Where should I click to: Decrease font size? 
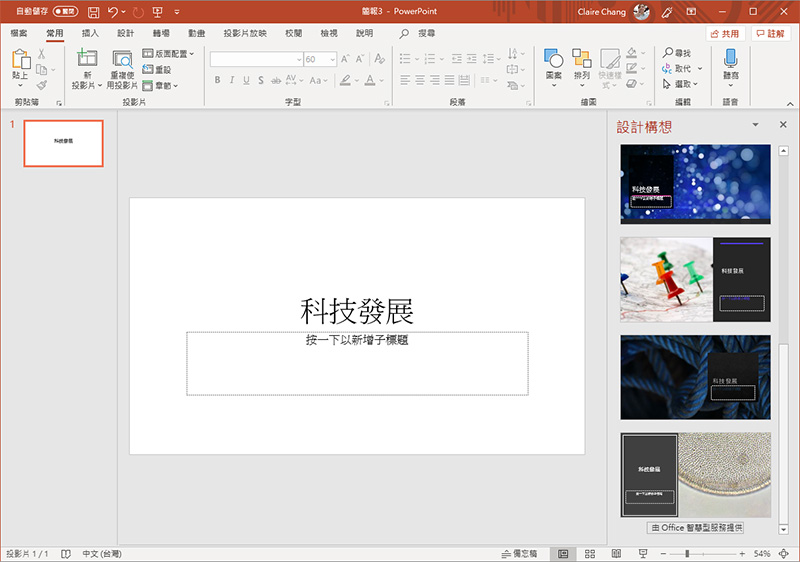click(x=360, y=59)
